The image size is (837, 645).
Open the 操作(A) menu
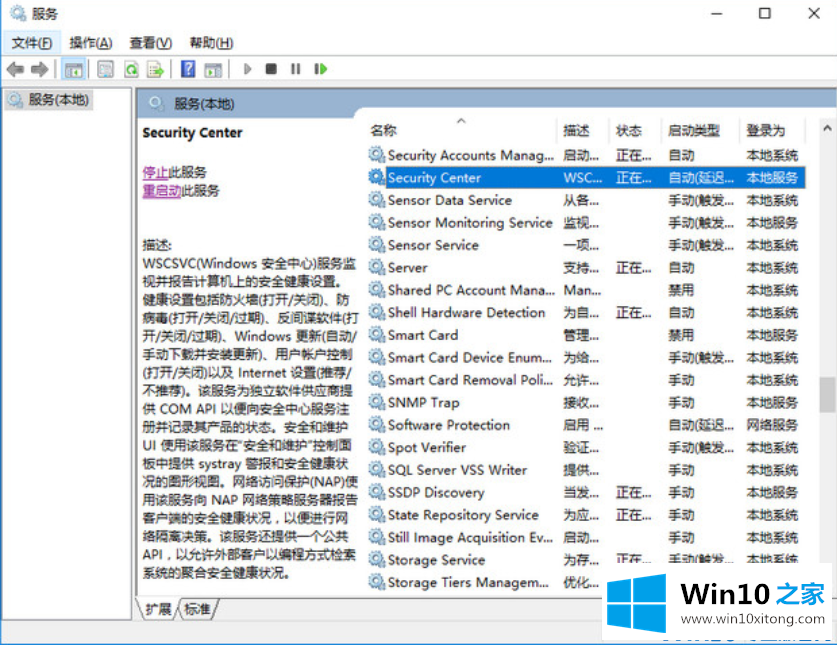(91, 43)
